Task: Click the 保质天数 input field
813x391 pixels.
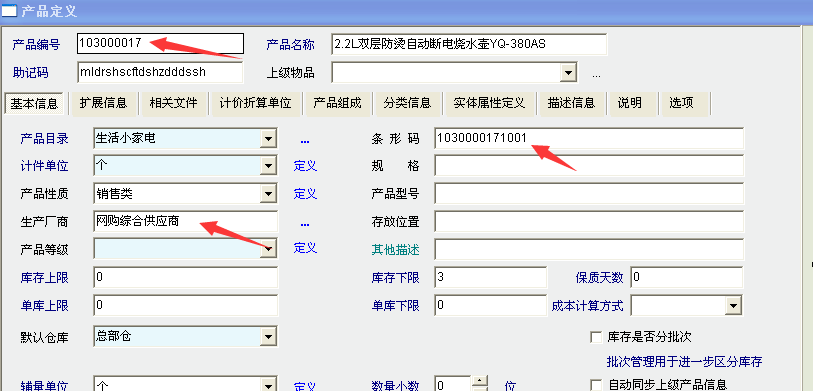Action: pos(687,277)
